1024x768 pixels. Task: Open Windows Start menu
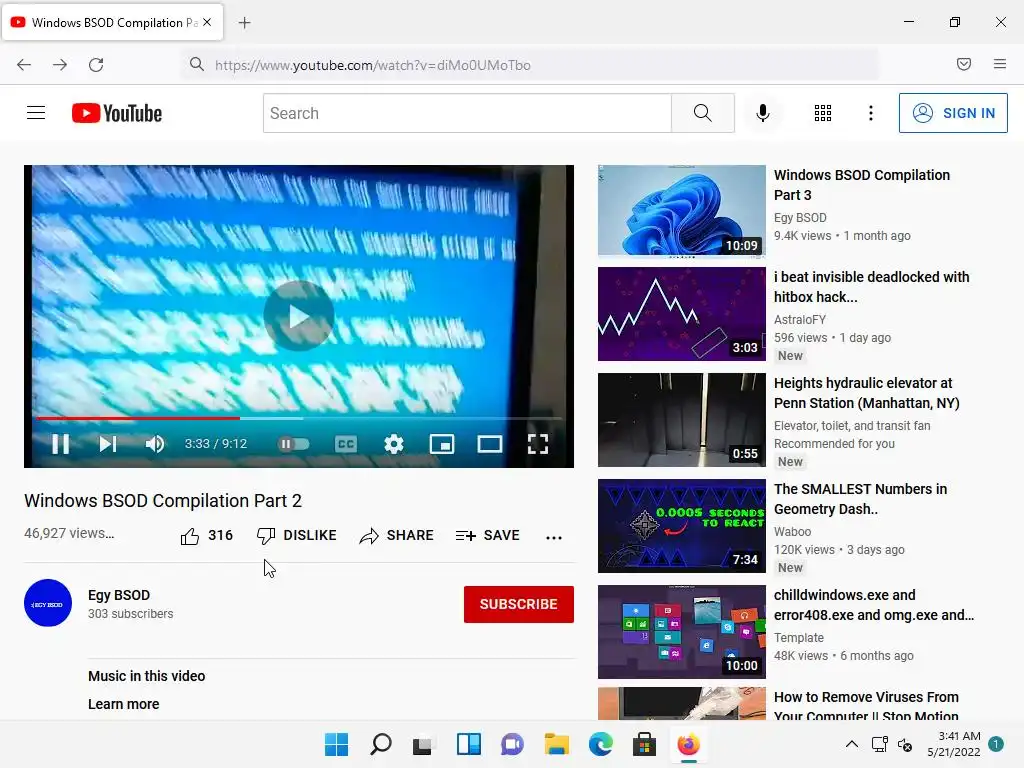click(336, 744)
